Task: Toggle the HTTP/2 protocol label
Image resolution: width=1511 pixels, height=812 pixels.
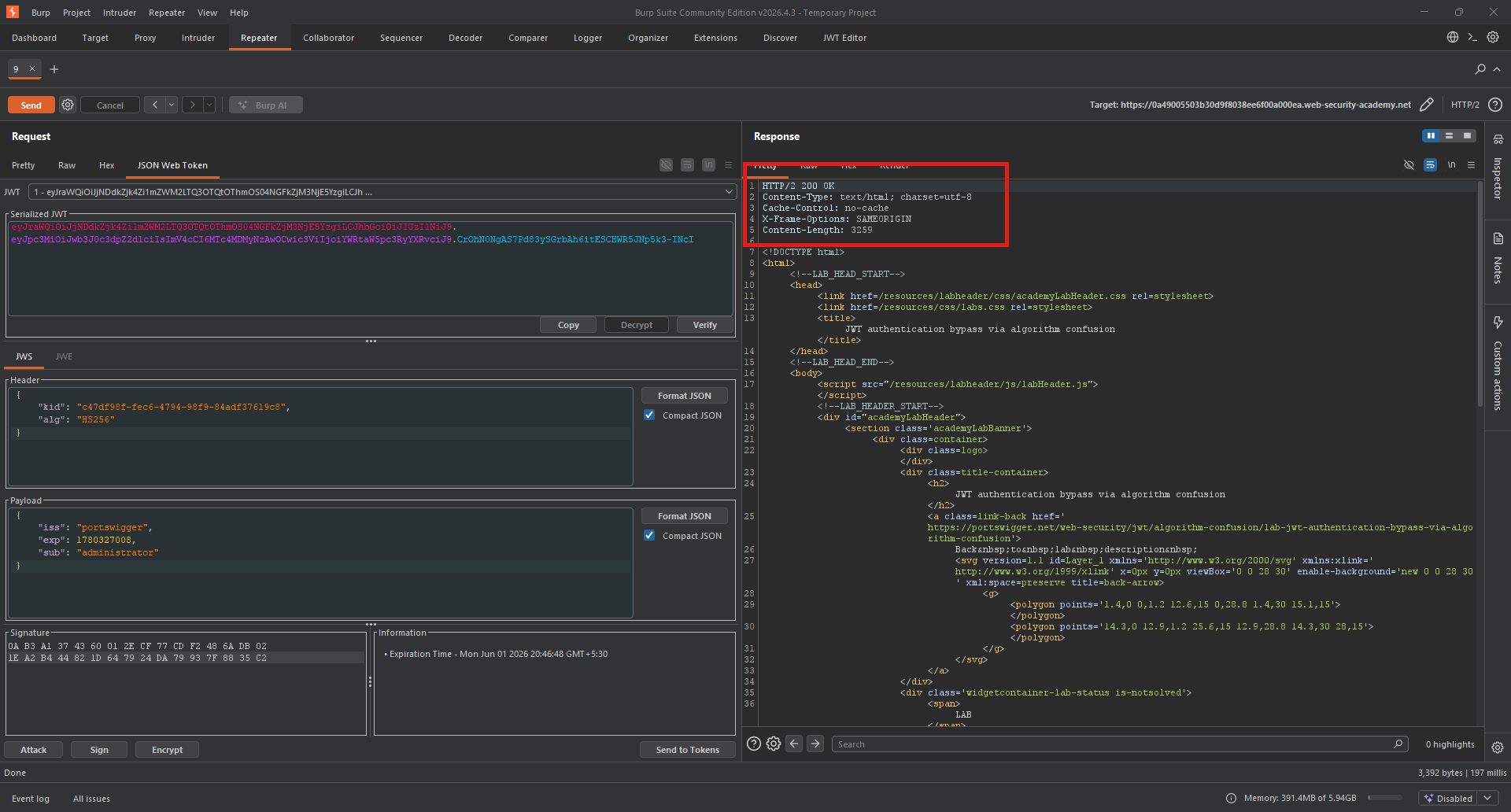Action: point(1465,105)
